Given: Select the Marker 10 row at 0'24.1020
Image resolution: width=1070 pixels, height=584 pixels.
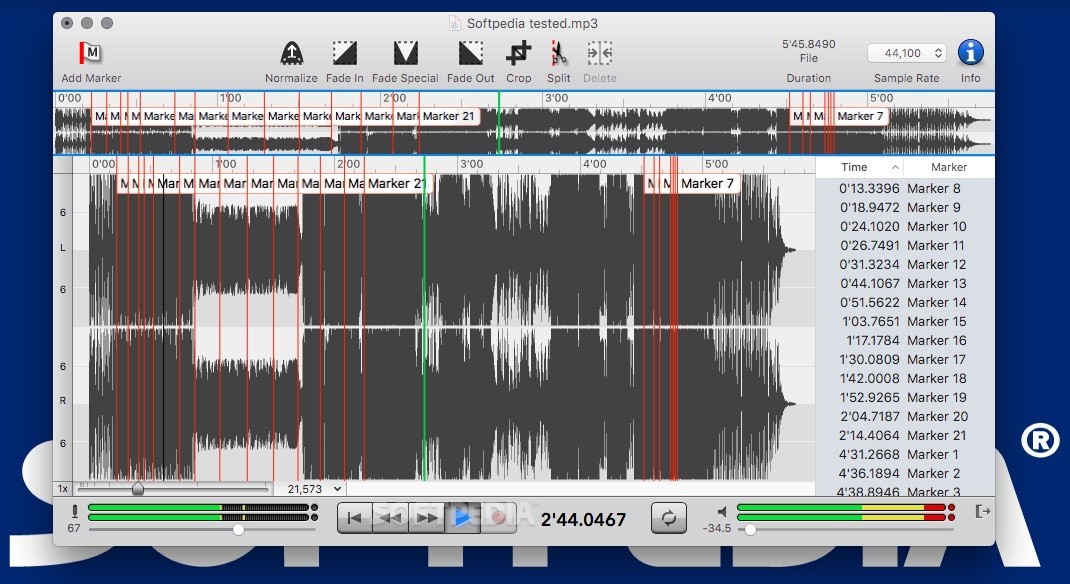Looking at the screenshot, I should (x=905, y=227).
